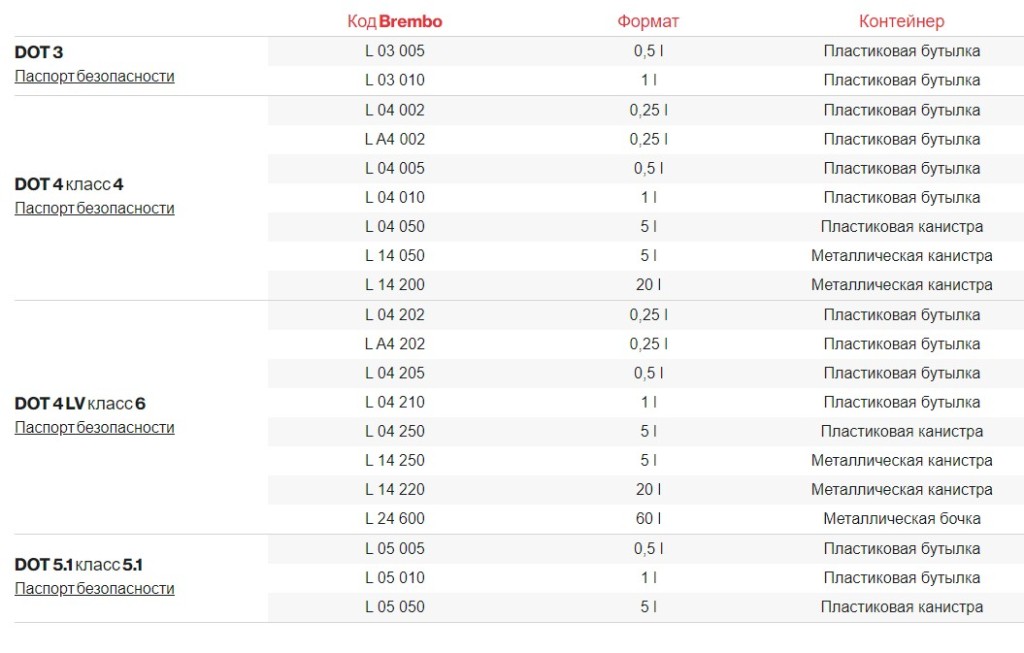
Task: Open the DOT 4 LV class 6 safety sheet link
Action: [x=95, y=428]
